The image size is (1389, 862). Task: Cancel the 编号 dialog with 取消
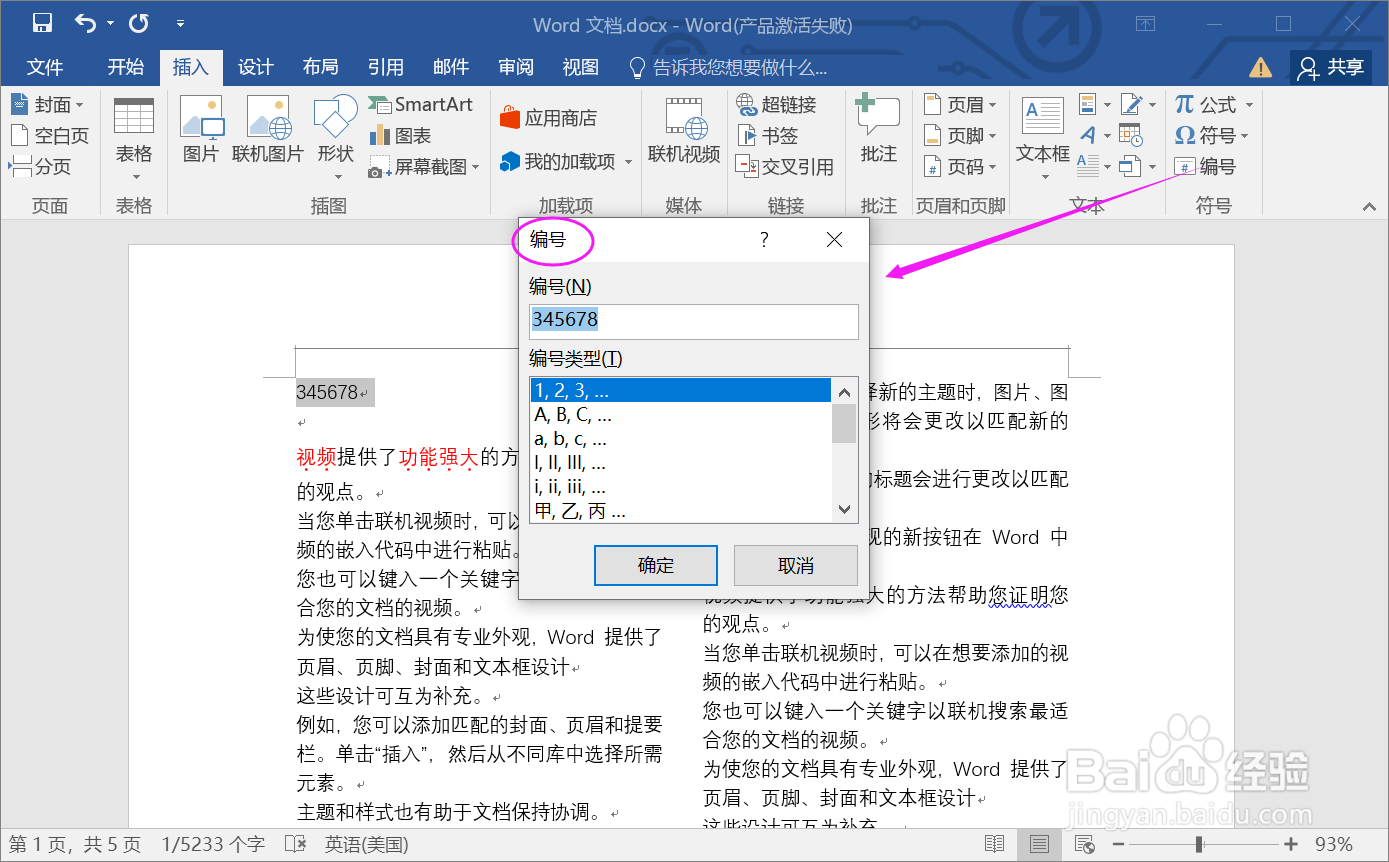coord(795,565)
